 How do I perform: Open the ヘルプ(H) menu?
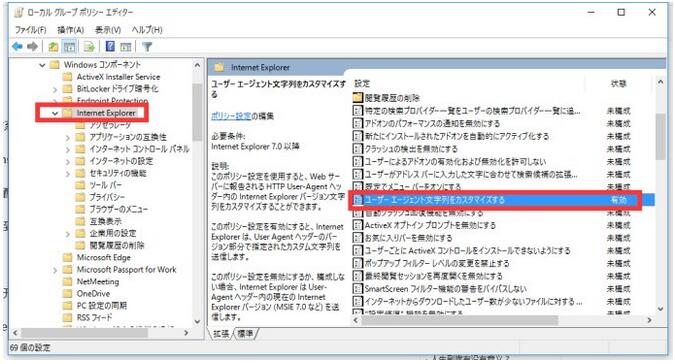point(147,30)
